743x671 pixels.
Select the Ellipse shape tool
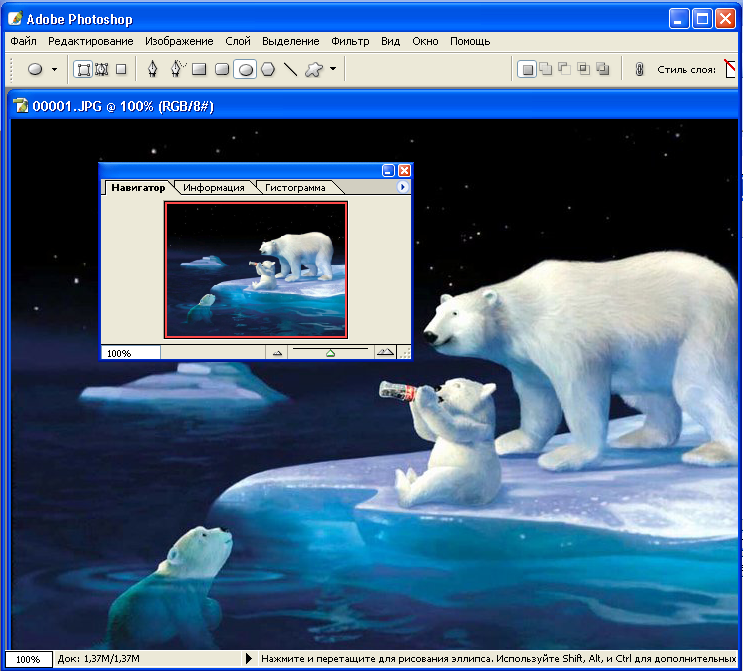point(245,70)
